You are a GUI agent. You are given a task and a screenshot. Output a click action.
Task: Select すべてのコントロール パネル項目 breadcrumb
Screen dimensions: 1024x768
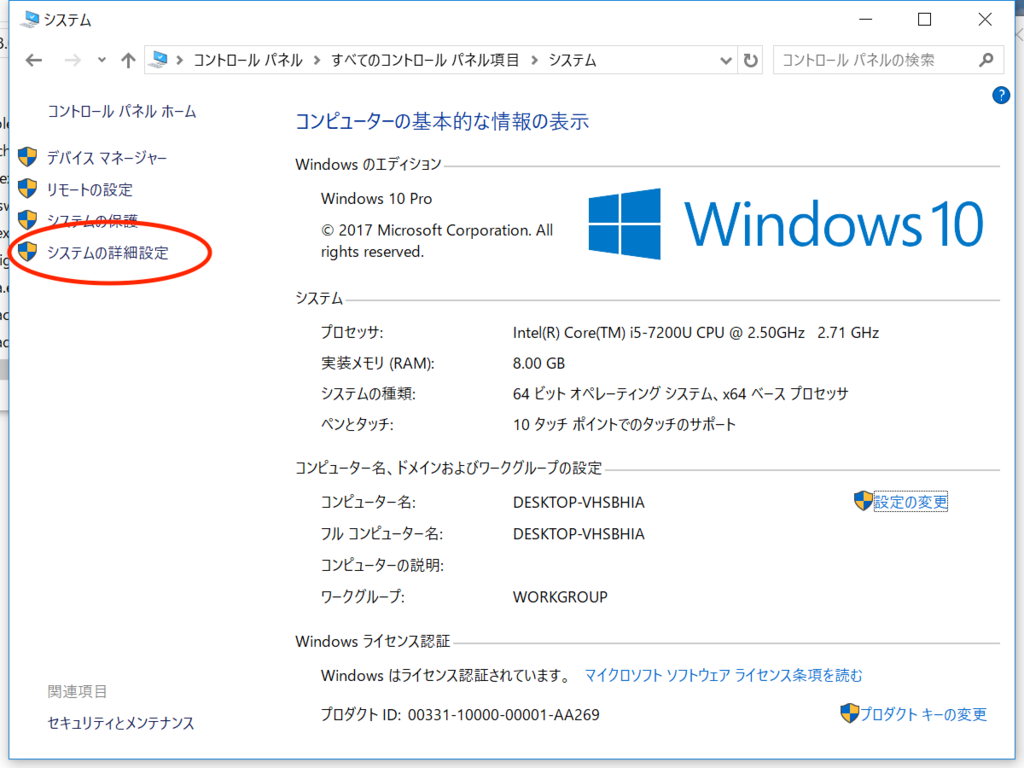pyautogui.click(x=425, y=61)
